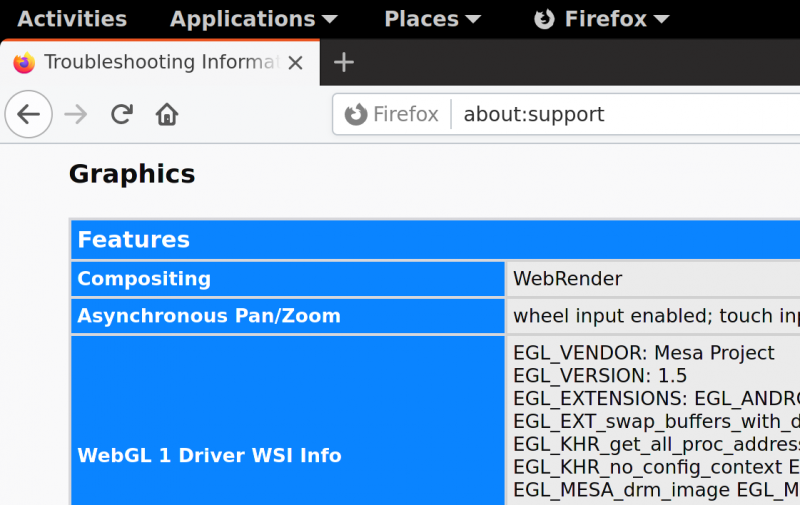Click the Forward arrow button
The image size is (800, 505).
click(x=76, y=114)
